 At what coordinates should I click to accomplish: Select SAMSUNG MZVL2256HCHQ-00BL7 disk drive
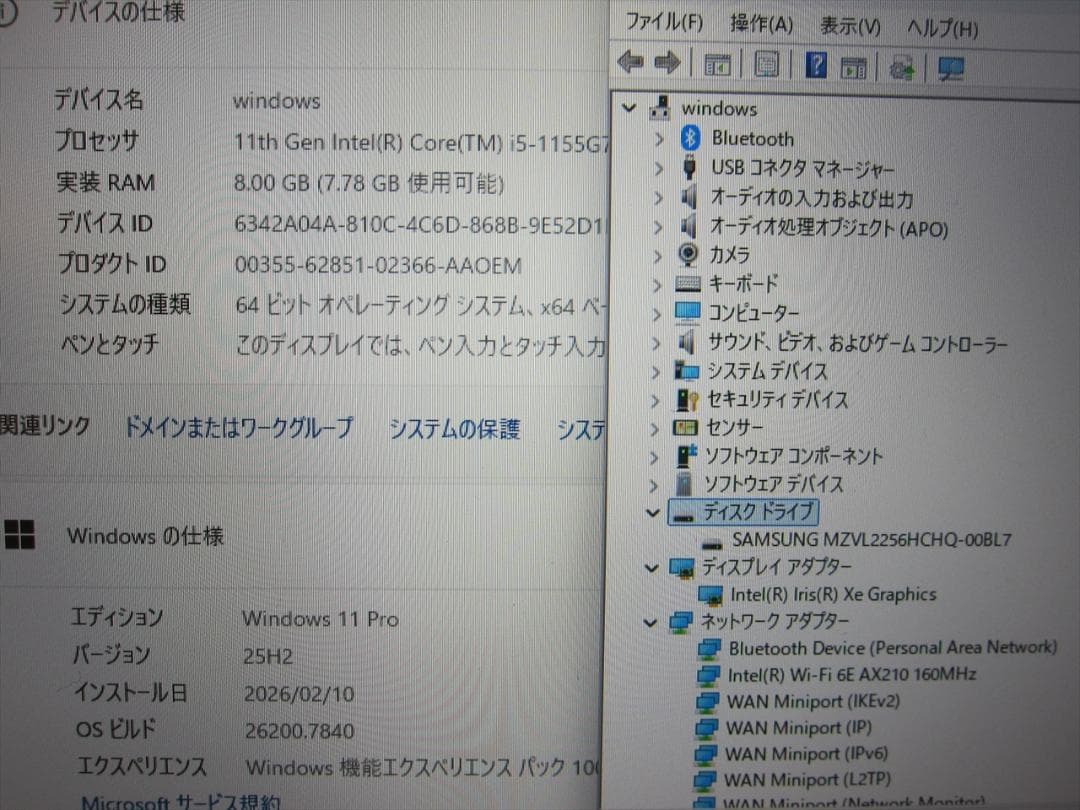(x=871, y=539)
